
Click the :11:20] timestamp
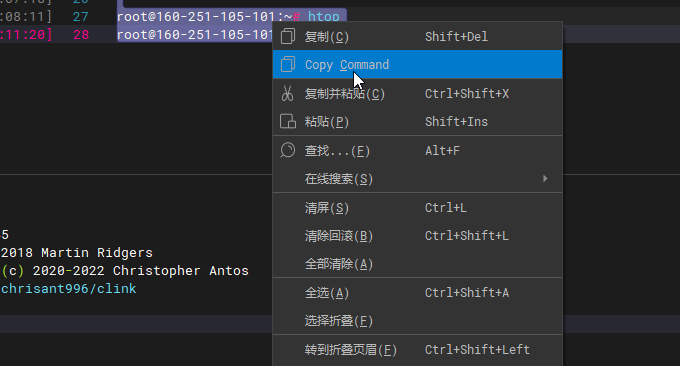coord(26,35)
